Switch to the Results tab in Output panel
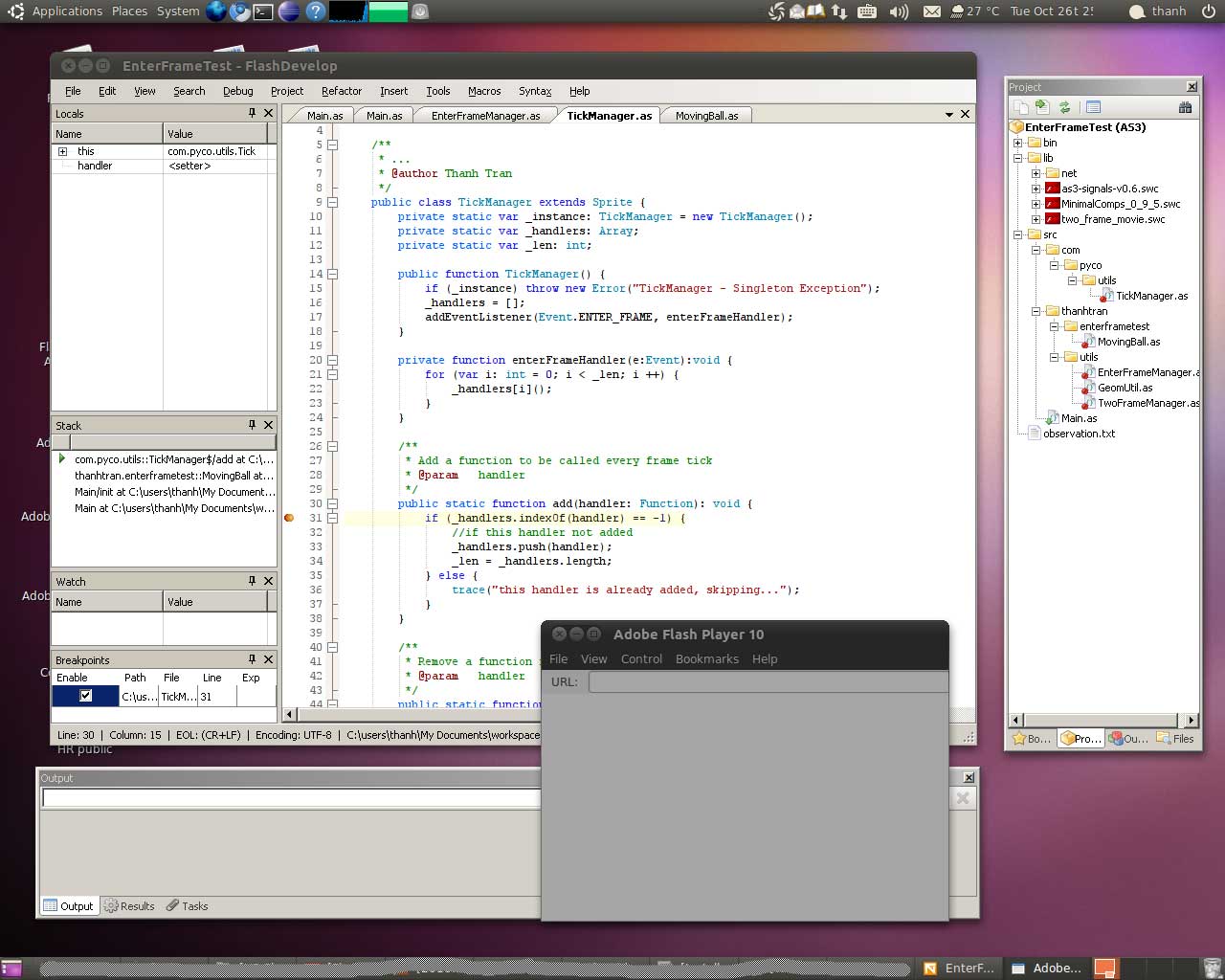Viewport: 1225px width, 980px height. pyautogui.click(x=129, y=906)
